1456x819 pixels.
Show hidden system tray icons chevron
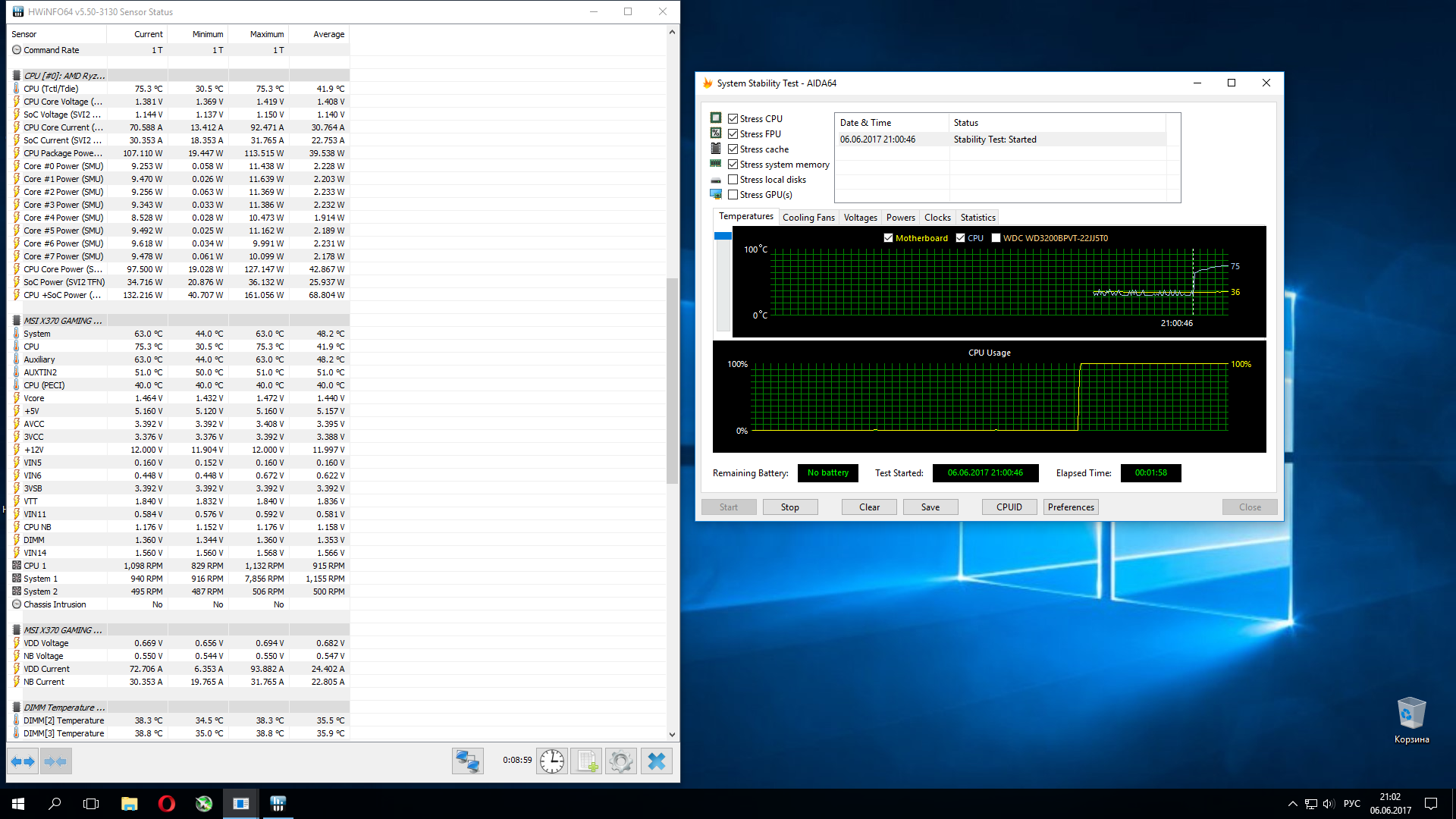pos(1292,804)
